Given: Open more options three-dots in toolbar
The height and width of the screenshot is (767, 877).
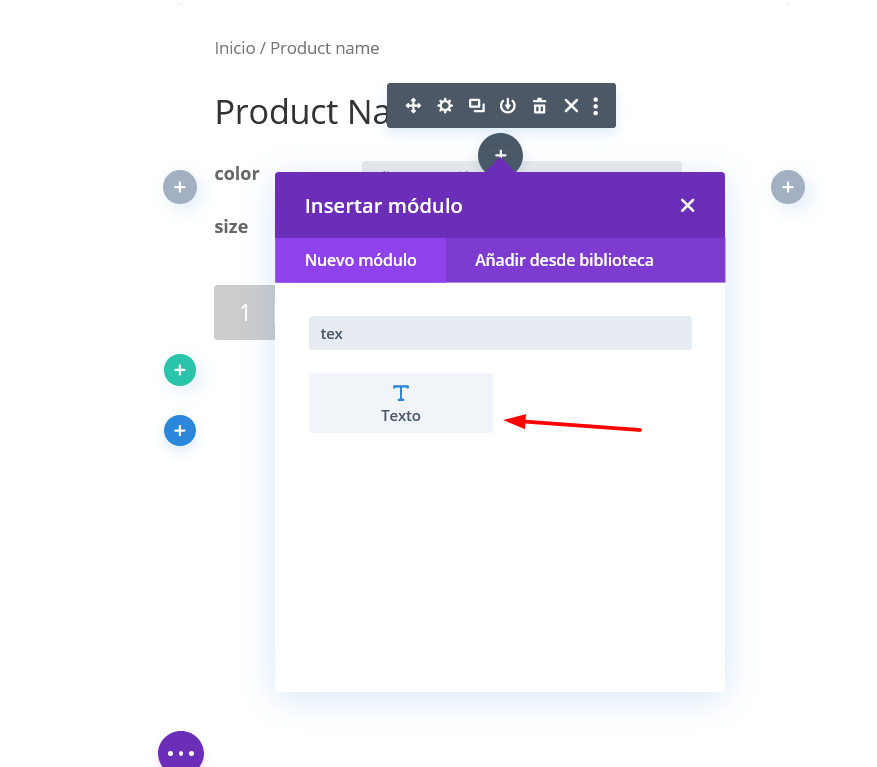Looking at the screenshot, I should [x=596, y=106].
